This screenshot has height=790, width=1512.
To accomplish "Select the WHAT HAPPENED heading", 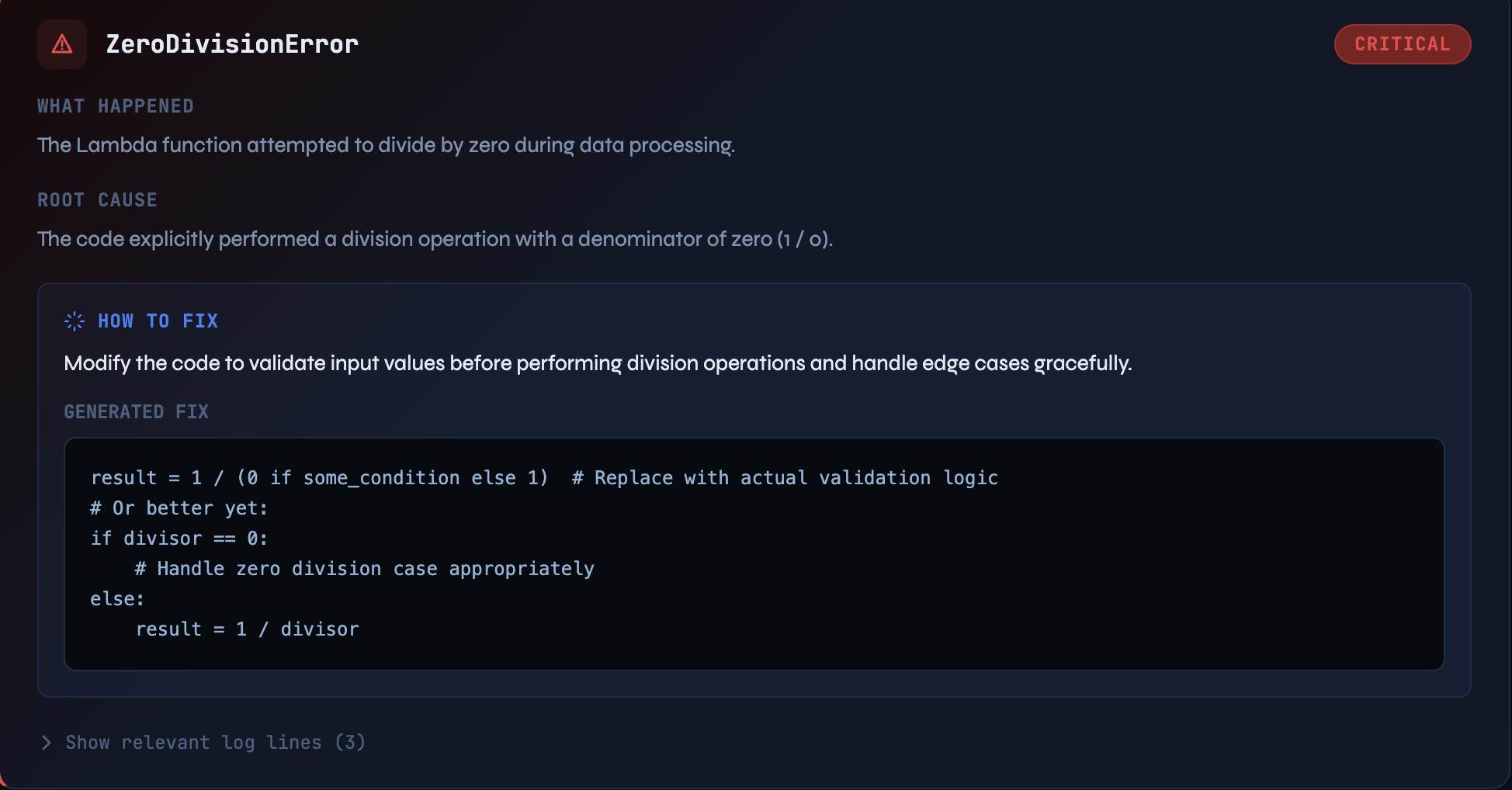I will point(116,106).
